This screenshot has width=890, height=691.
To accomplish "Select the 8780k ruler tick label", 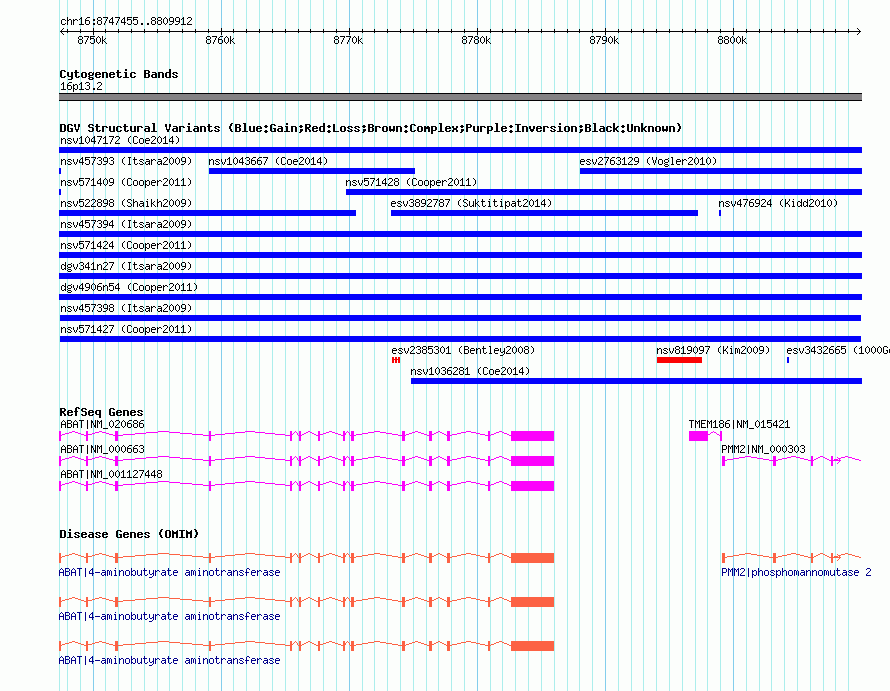I will point(476,40).
